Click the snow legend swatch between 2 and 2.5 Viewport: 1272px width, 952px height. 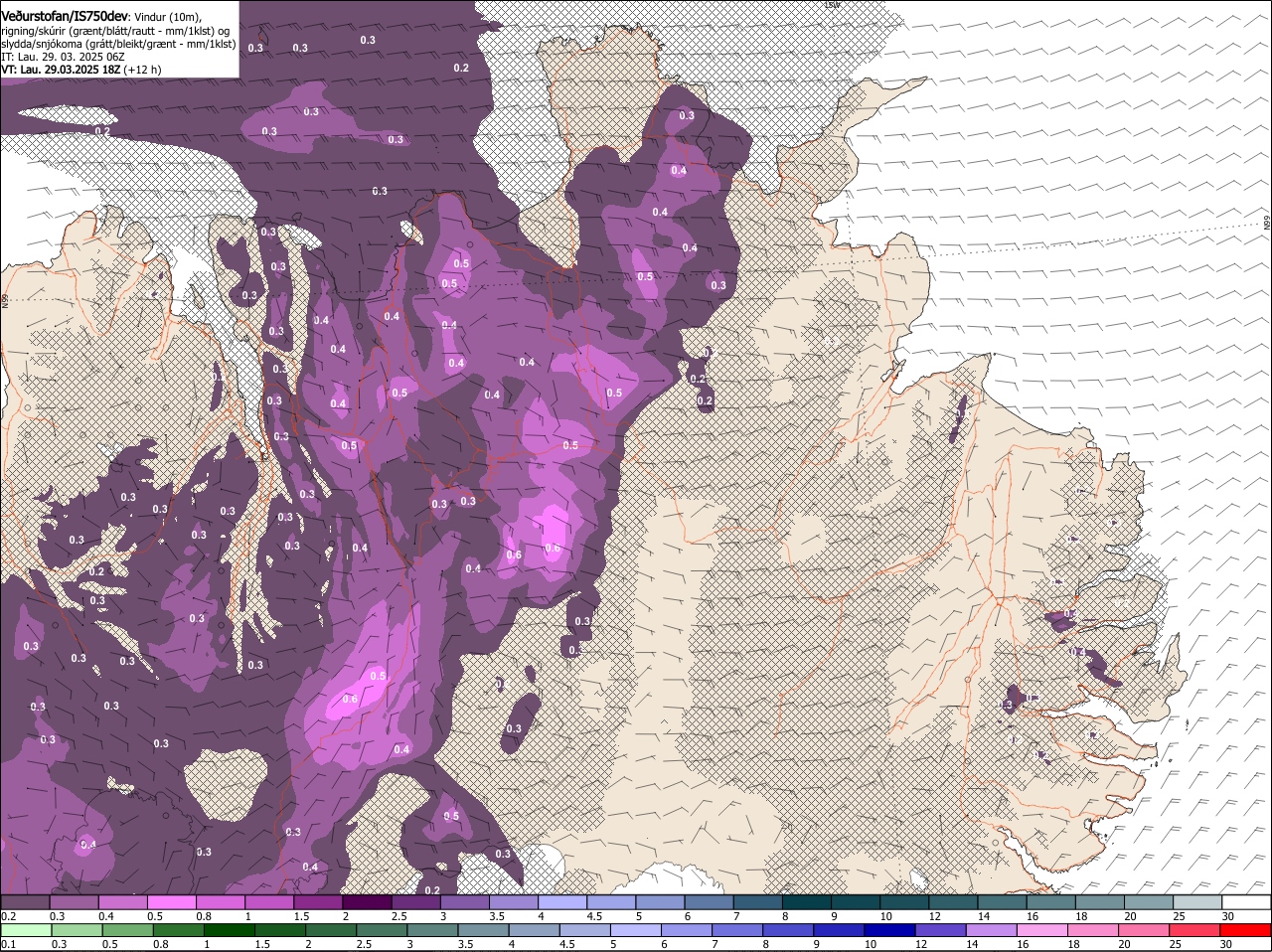point(367,902)
